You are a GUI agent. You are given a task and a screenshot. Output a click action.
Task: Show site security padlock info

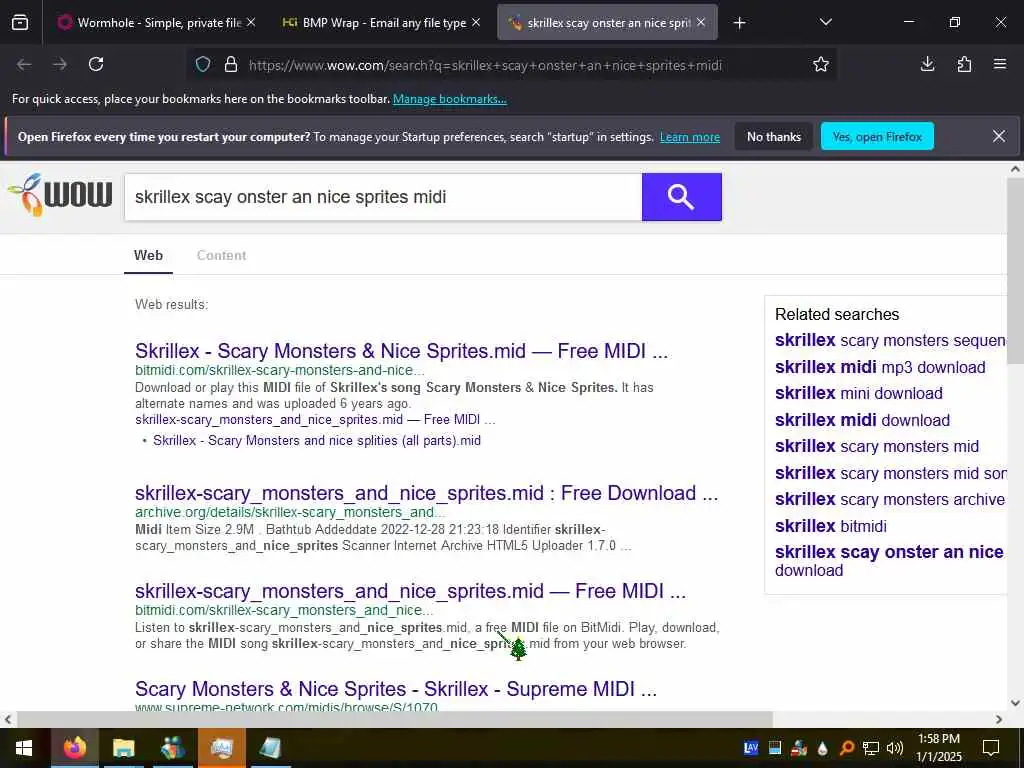tap(231, 64)
